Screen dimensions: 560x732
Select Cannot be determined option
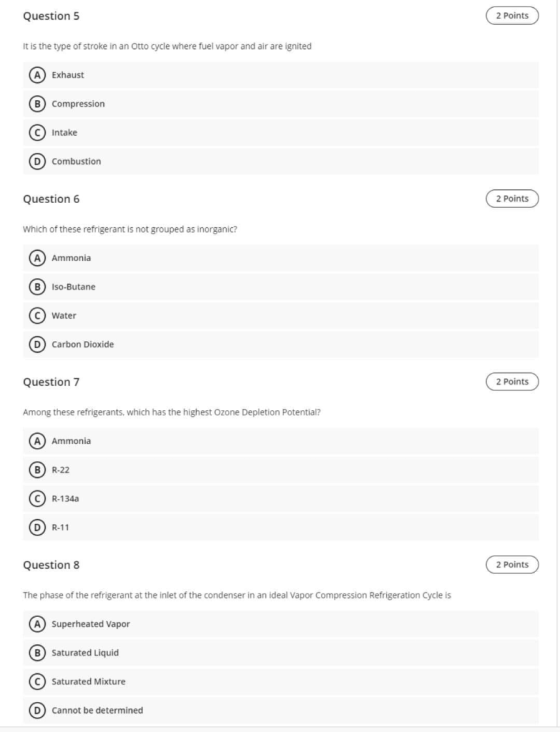[x=281, y=710]
